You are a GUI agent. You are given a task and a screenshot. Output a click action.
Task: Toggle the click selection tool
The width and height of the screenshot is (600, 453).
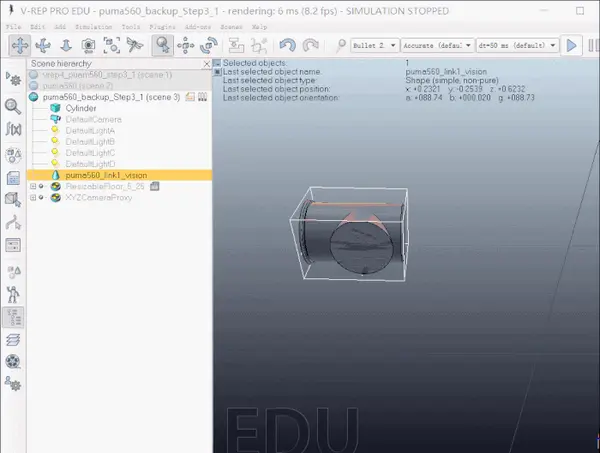coord(163,46)
